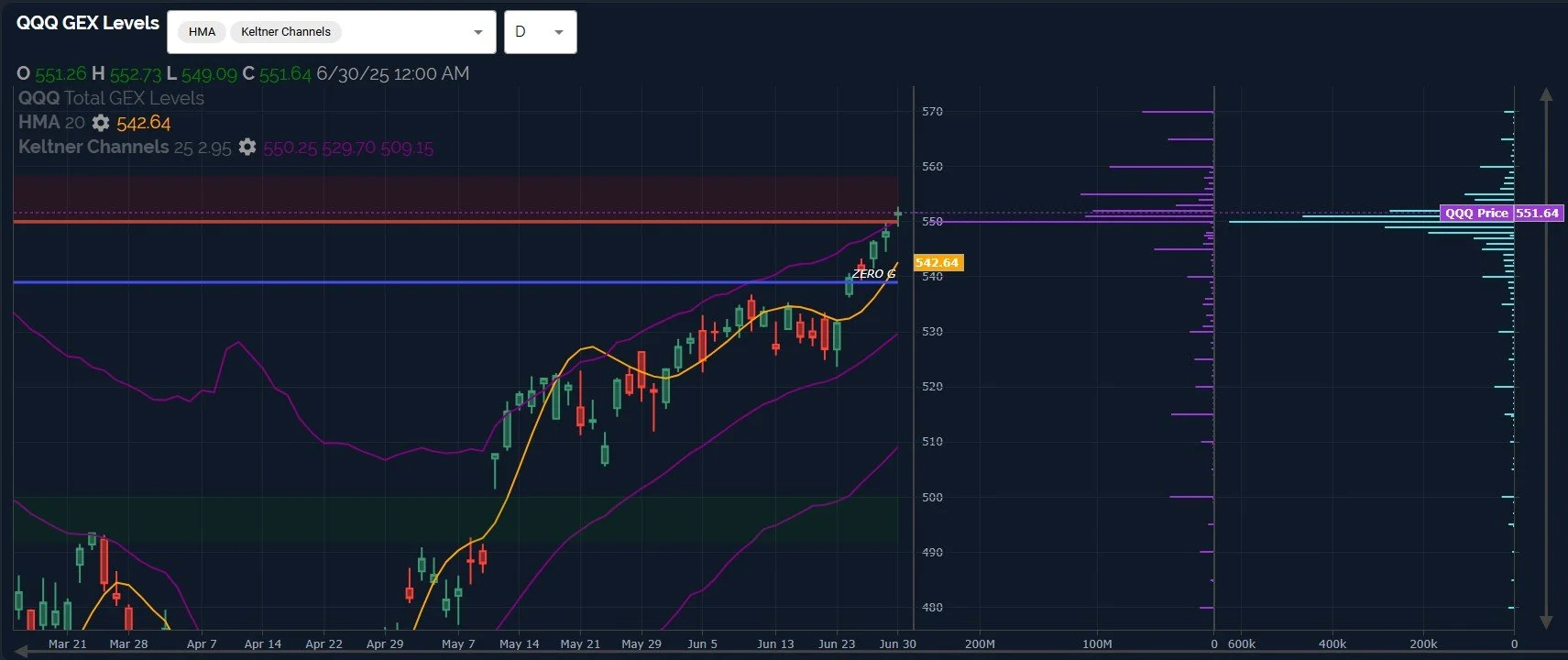
Task: Click the horizontal scroll left arrow
Action: pyautogui.click(x=21, y=650)
